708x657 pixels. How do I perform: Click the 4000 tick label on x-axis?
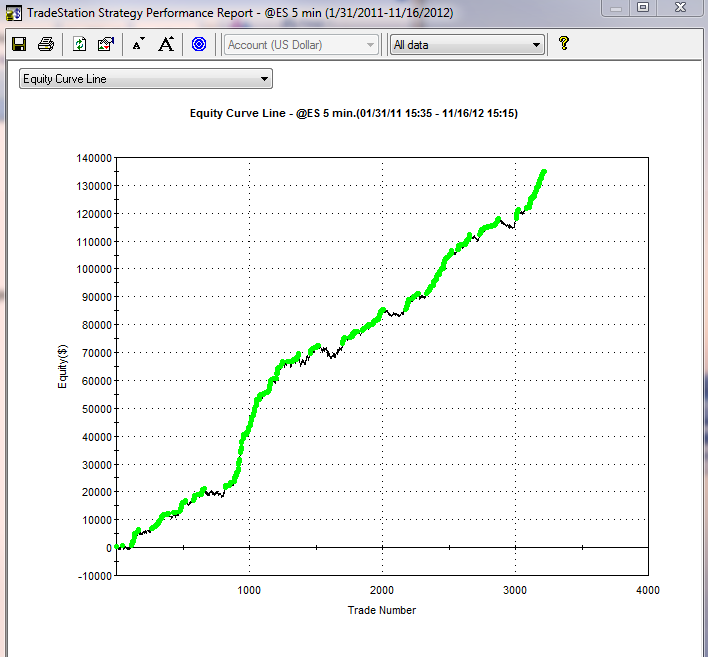coord(647,590)
